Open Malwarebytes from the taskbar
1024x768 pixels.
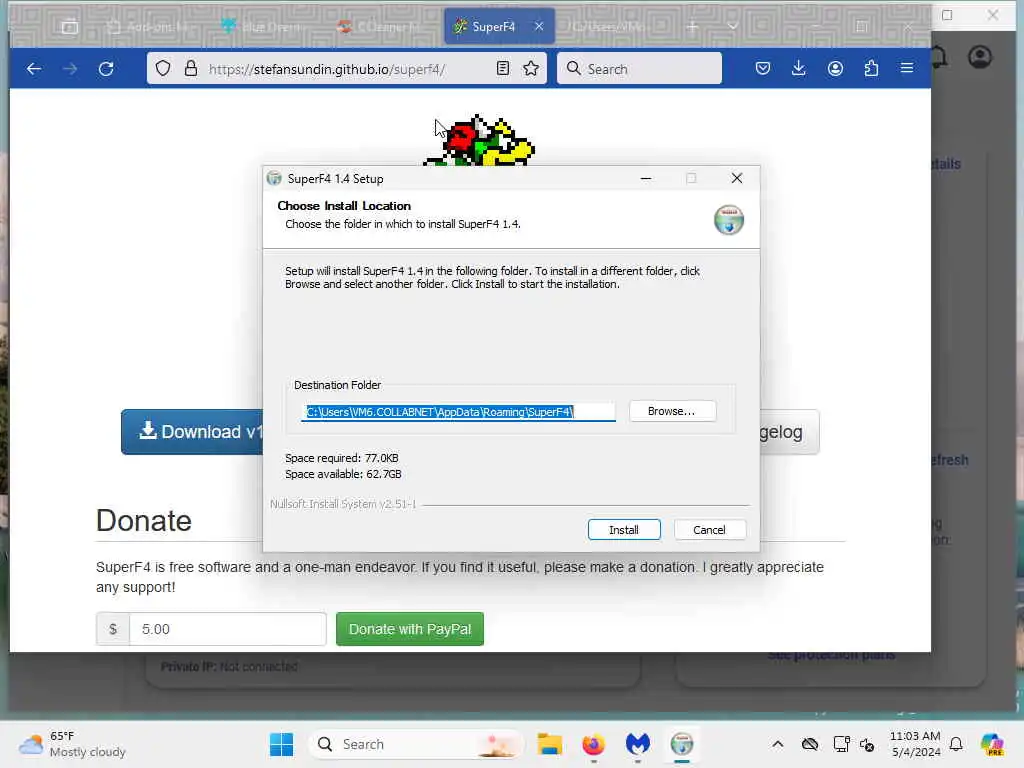click(x=637, y=744)
